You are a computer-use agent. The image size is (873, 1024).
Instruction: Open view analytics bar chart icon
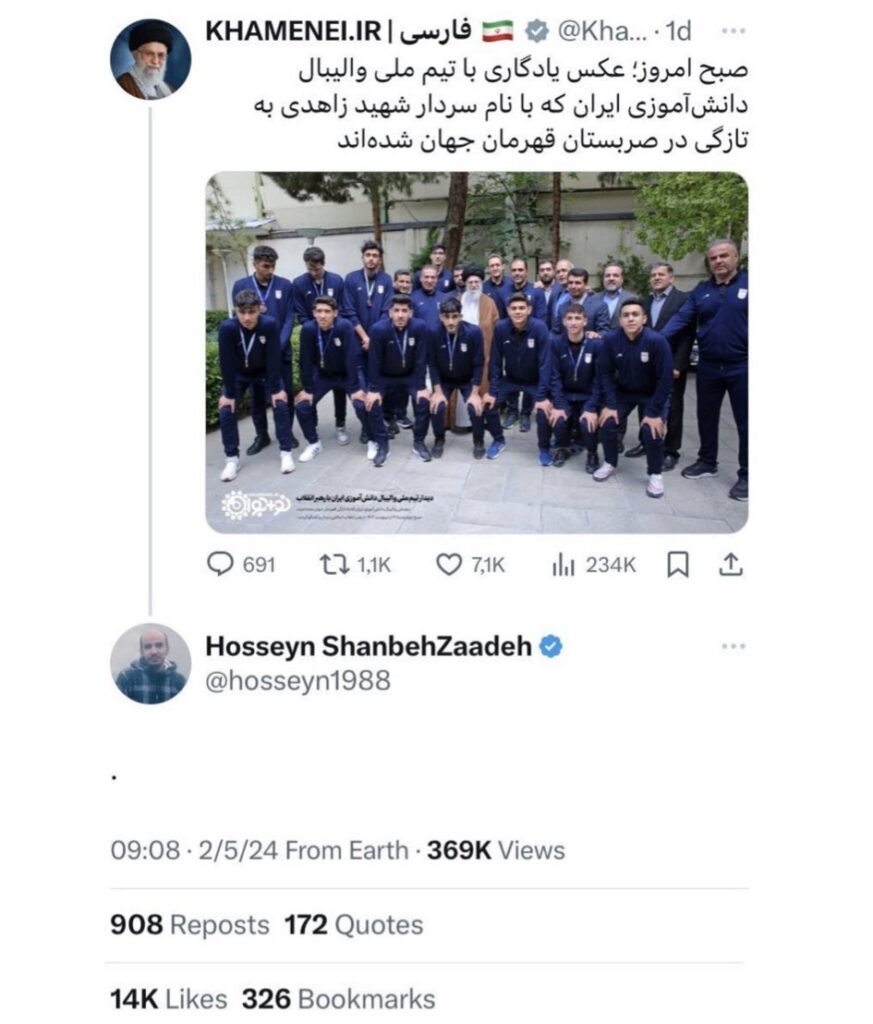point(563,564)
